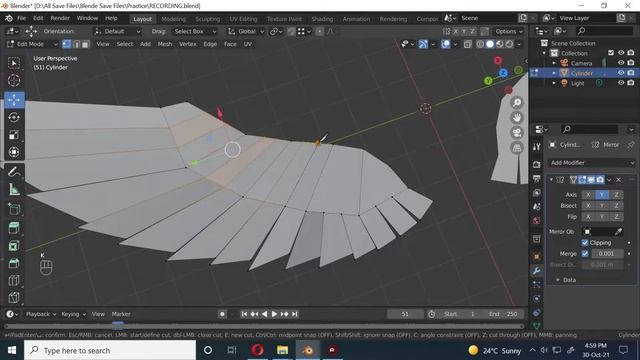This screenshot has width=640, height=360.
Task: Toggle Bisect X button
Action: coord(588,206)
